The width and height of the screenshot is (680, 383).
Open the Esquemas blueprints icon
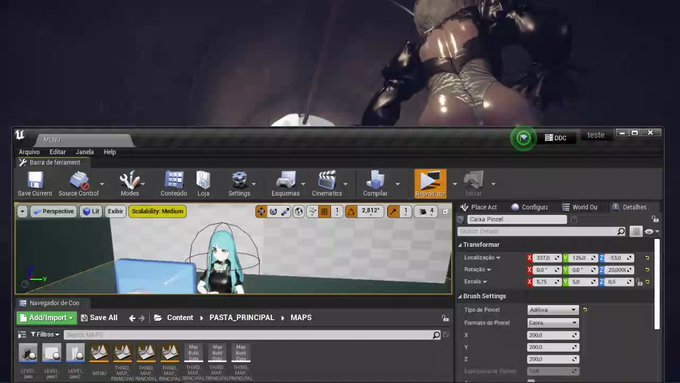point(285,184)
